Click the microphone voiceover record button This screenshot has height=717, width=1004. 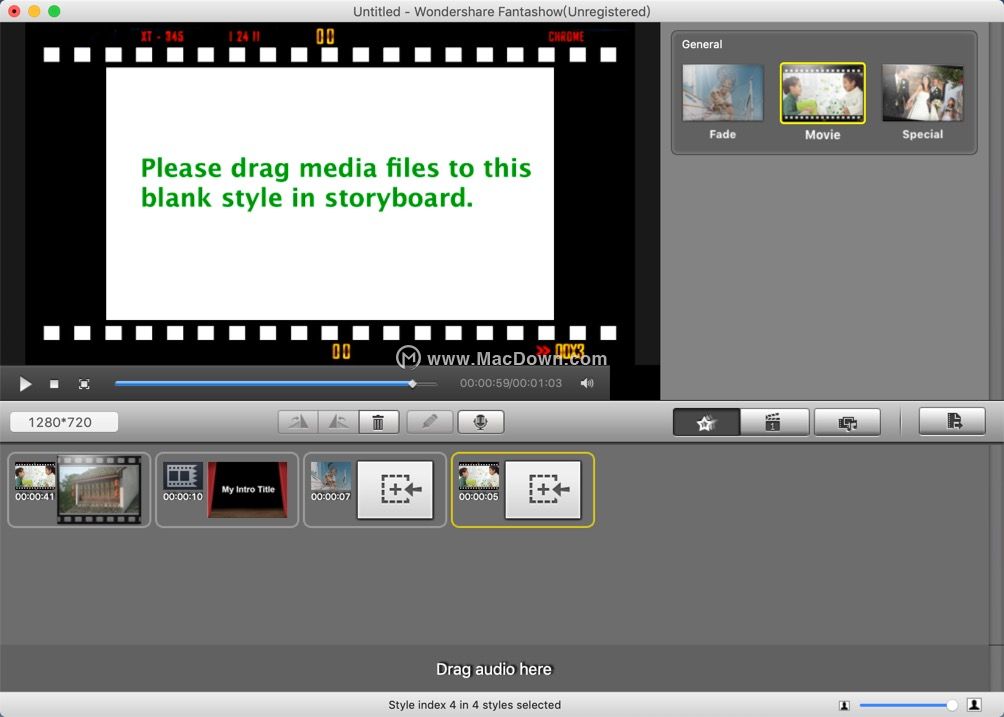tap(480, 422)
